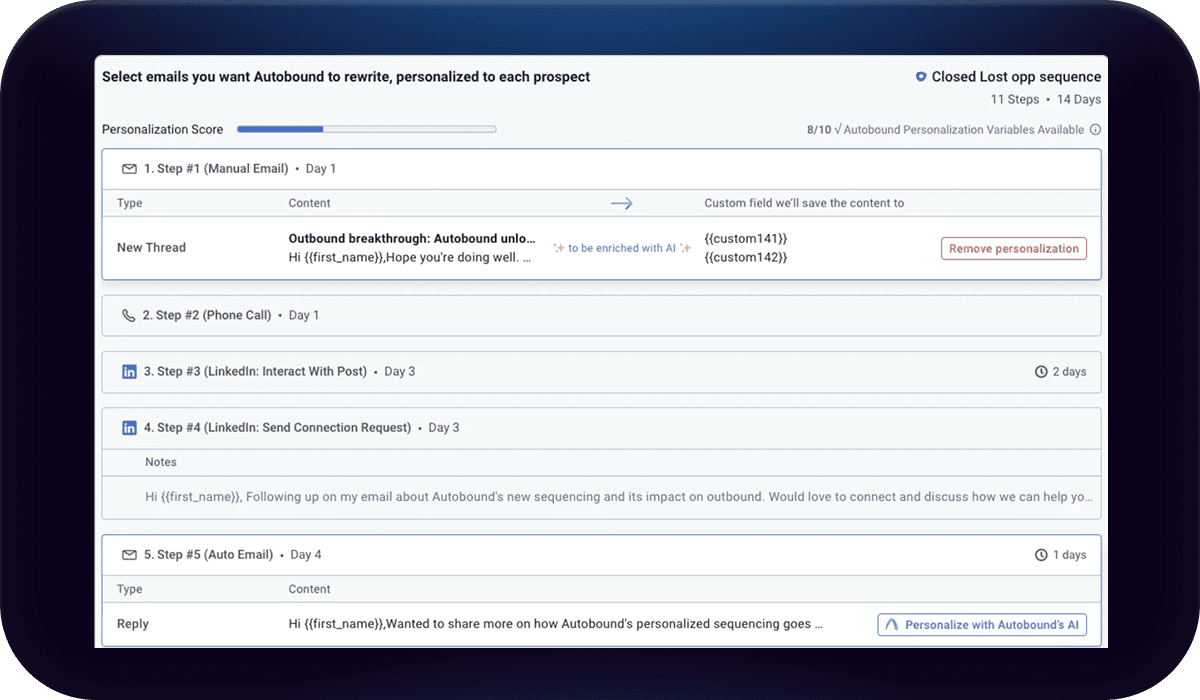Click the phone icon on Step #2
1200x700 pixels.
pyautogui.click(x=128, y=314)
